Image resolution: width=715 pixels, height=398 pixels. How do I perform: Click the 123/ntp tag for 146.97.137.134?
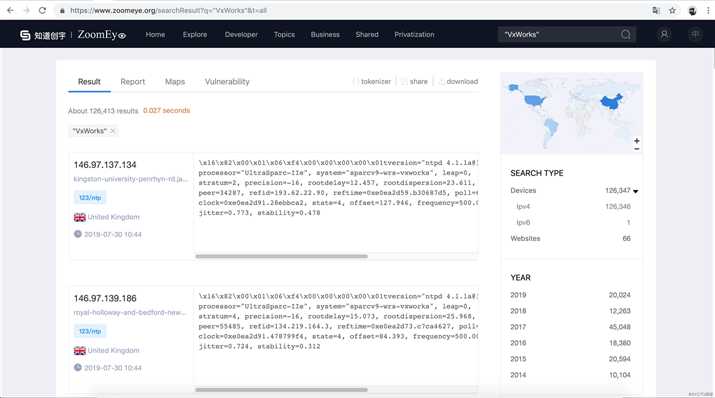pos(90,198)
